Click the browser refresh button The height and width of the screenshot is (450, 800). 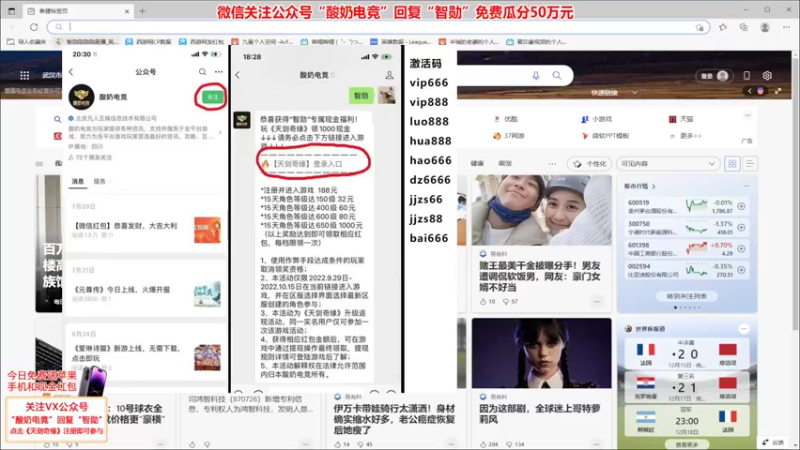coord(34,27)
